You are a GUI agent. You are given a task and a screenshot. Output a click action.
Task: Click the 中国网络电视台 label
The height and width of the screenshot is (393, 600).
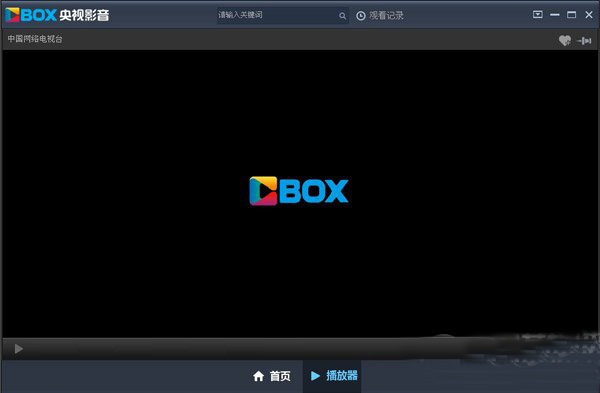[35, 39]
